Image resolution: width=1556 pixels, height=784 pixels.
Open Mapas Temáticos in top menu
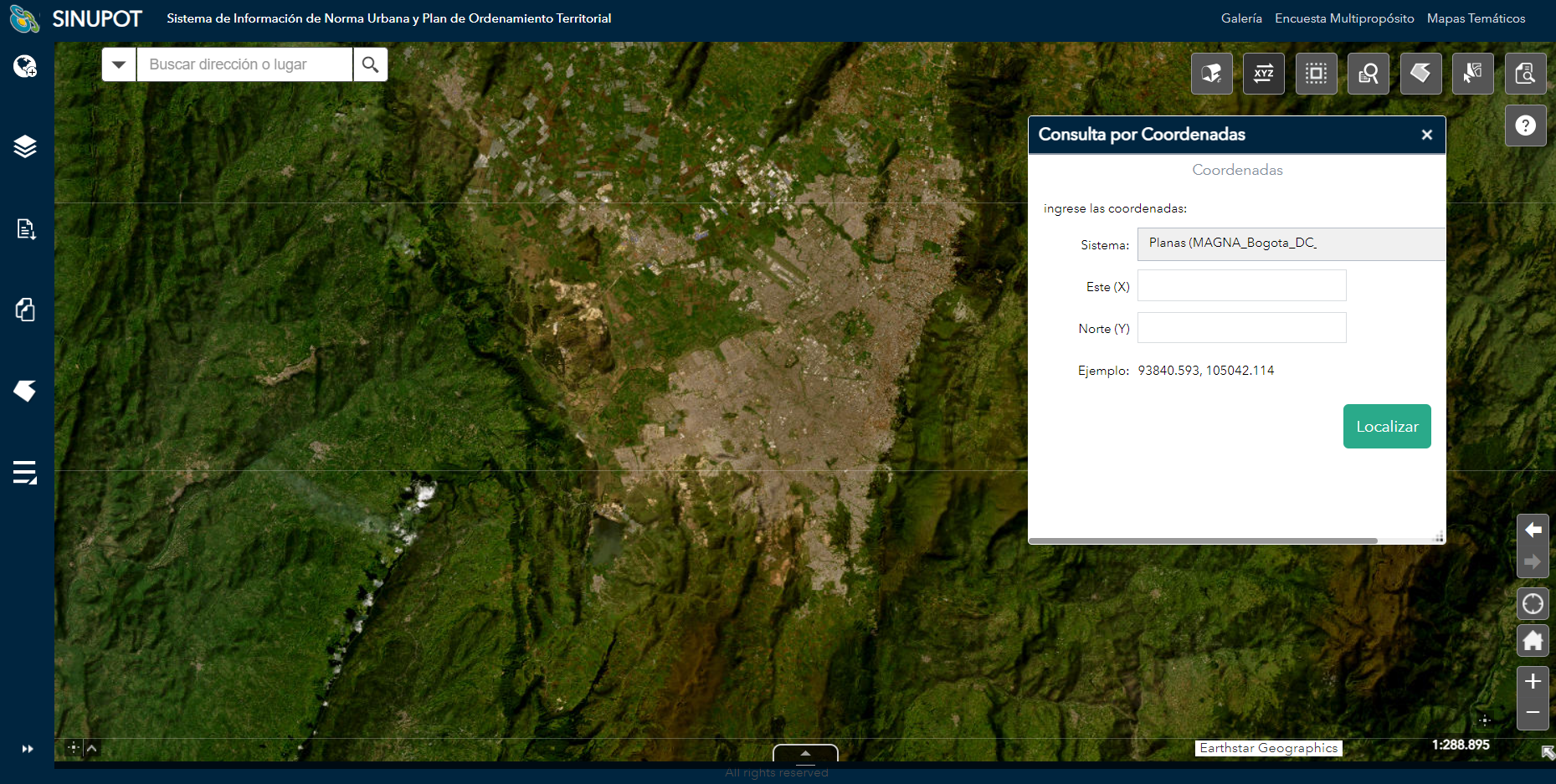[1476, 18]
